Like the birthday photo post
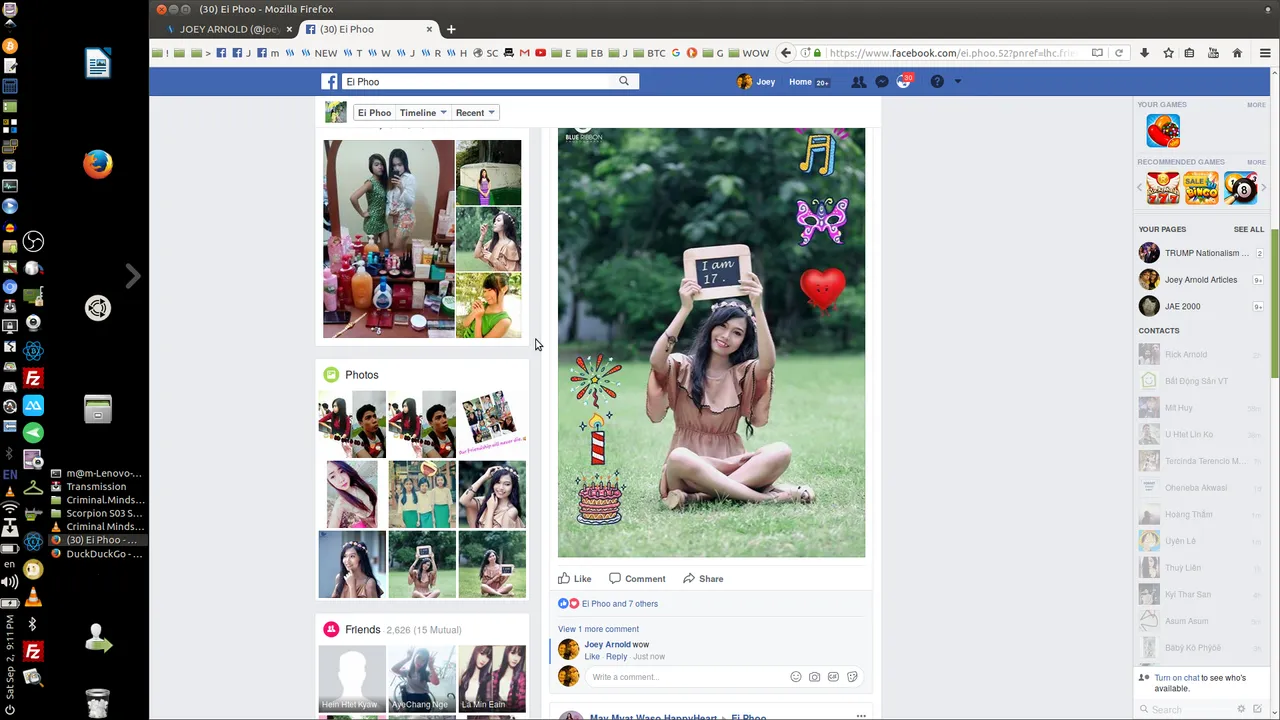This screenshot has width=1280, height=720. [575, 579]
